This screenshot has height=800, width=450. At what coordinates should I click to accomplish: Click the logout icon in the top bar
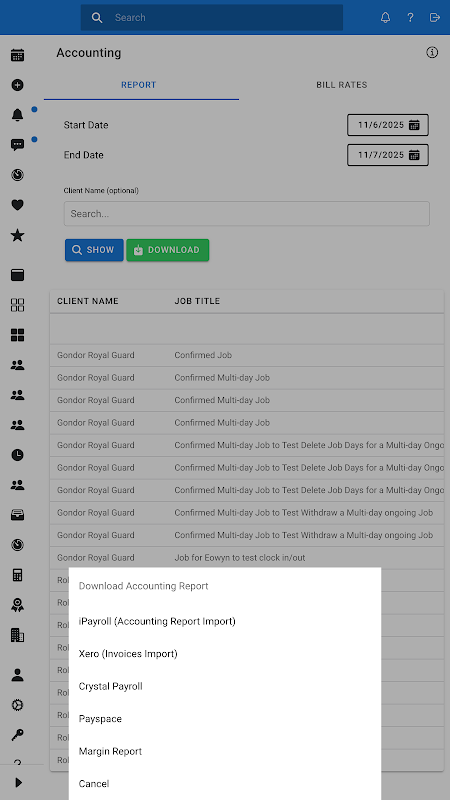point(435,17)
